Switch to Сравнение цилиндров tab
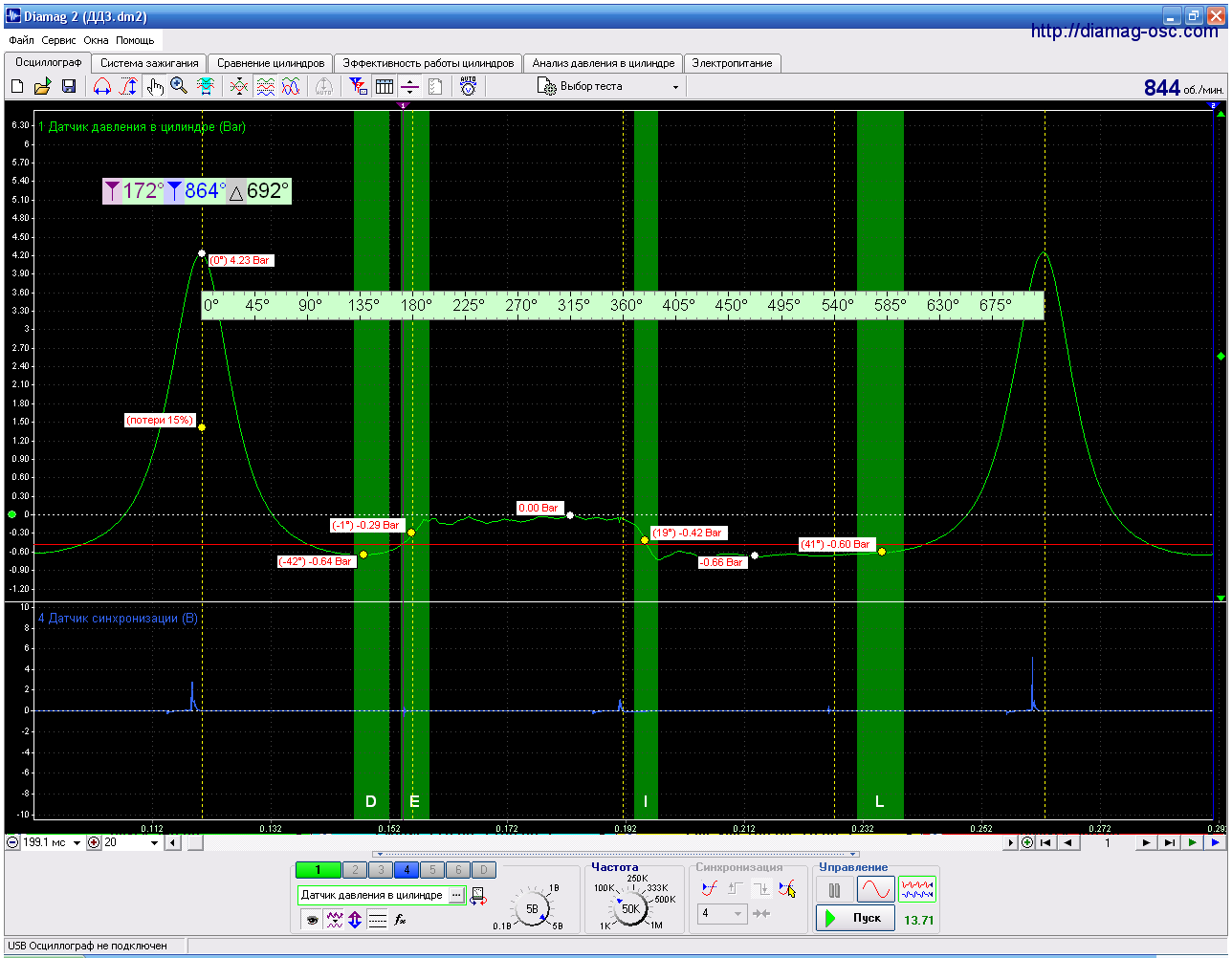 point(271,63)
